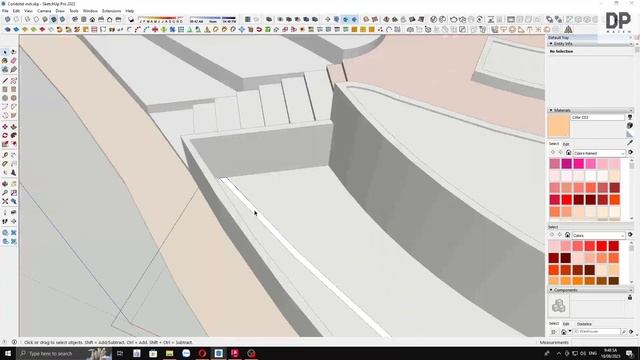
Task: Select the Pan hand tool
Action: [13, 184]
